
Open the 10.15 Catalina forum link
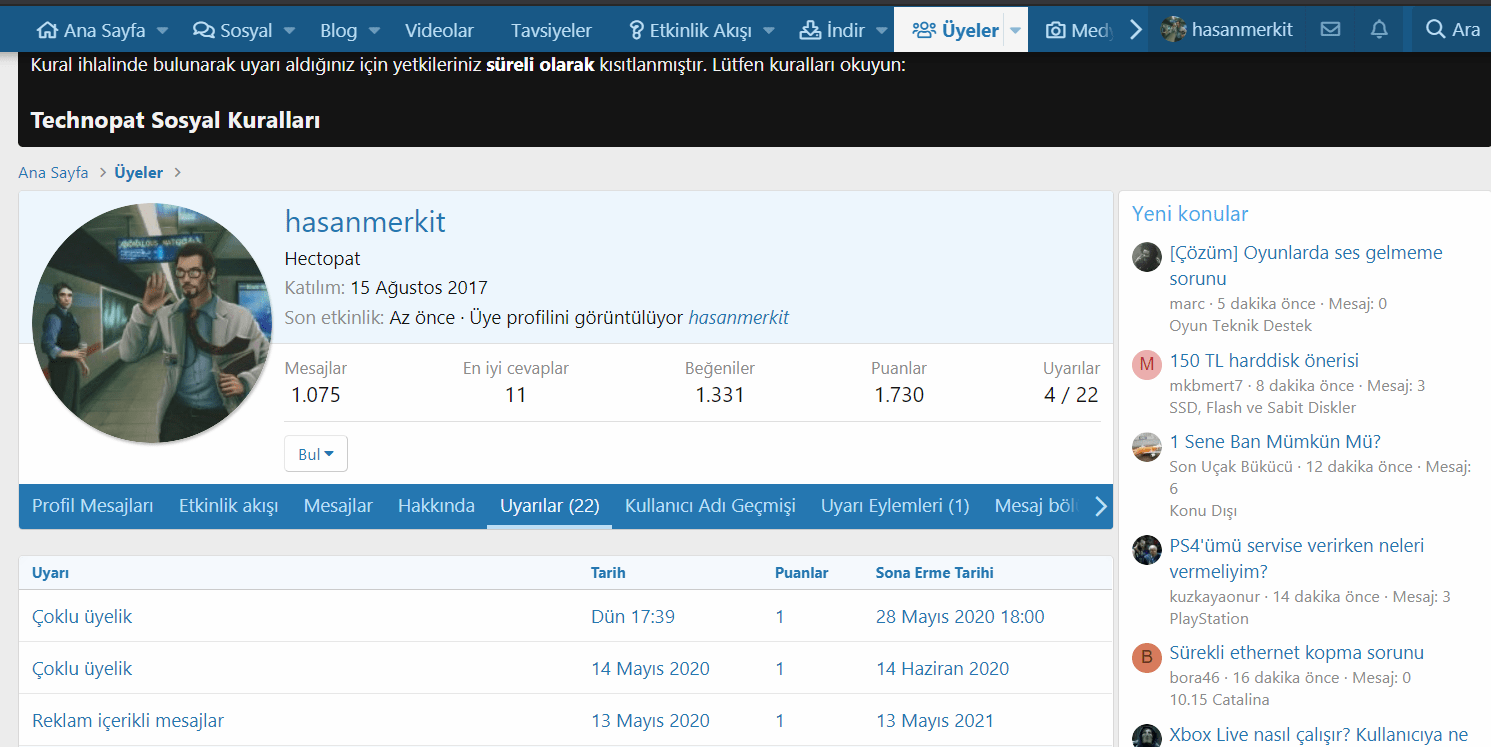1219,700
